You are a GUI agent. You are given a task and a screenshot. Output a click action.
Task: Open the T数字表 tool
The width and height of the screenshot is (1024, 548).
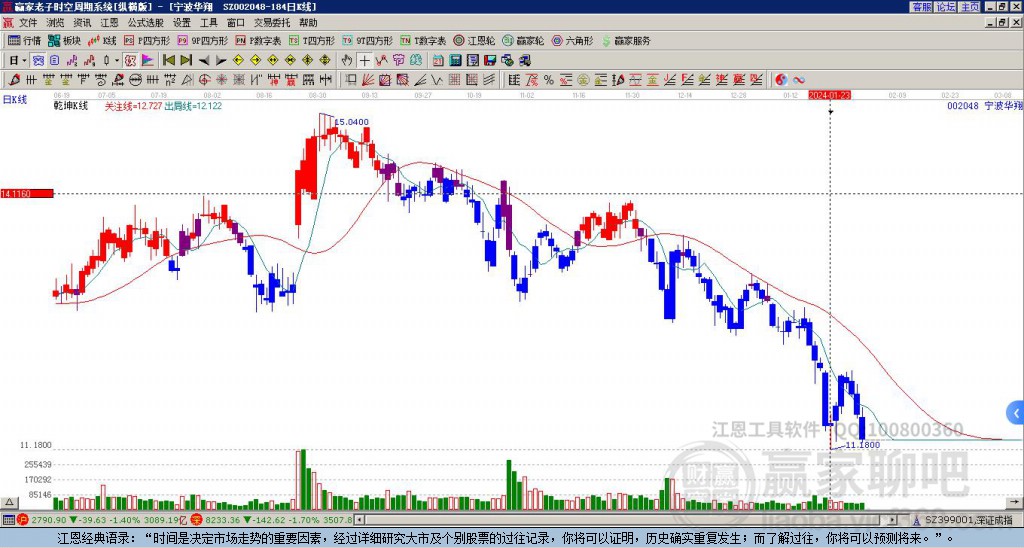coord(423,40)
